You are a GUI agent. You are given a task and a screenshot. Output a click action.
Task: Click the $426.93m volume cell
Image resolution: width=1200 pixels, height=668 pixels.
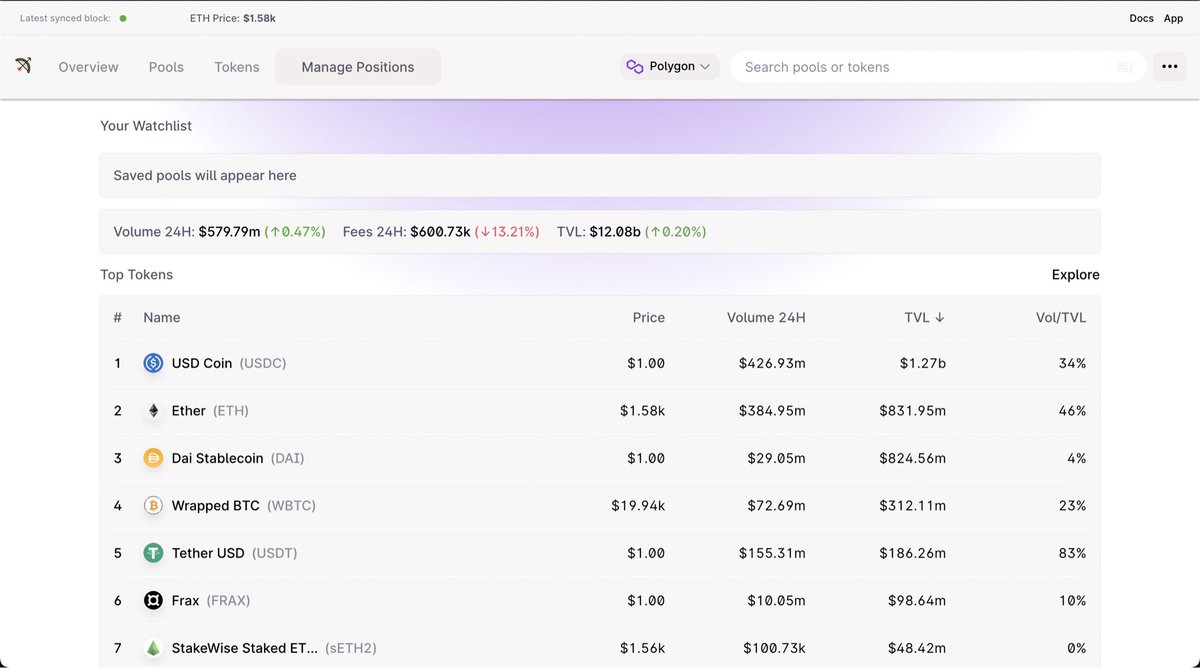click(772, 363)
